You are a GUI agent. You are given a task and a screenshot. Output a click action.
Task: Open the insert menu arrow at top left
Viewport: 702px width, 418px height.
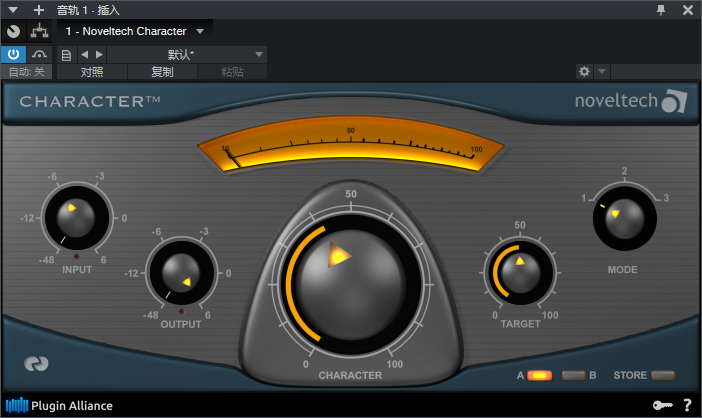coord(13,9)
